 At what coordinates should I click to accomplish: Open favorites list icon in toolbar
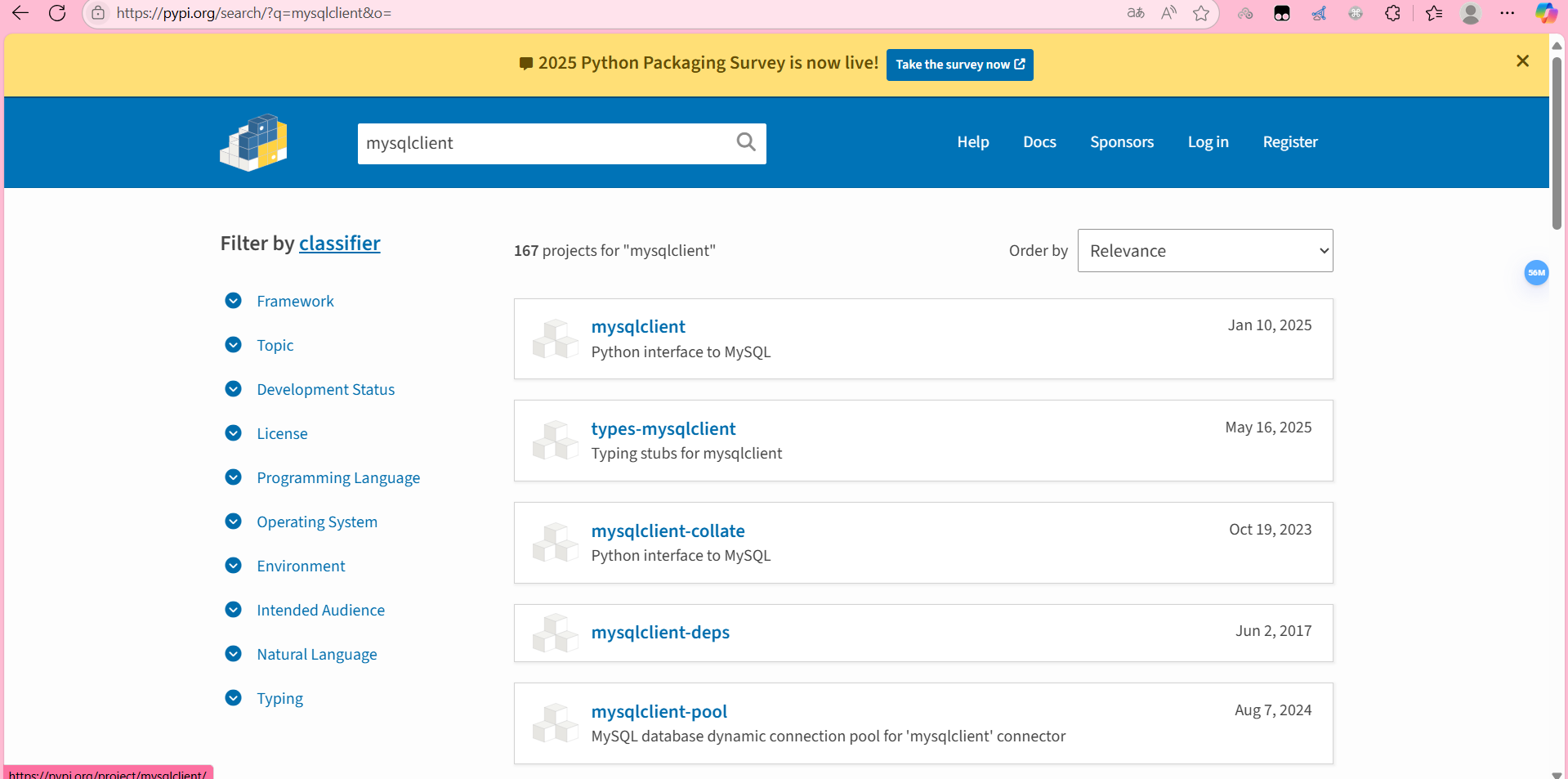(1434, 13)
